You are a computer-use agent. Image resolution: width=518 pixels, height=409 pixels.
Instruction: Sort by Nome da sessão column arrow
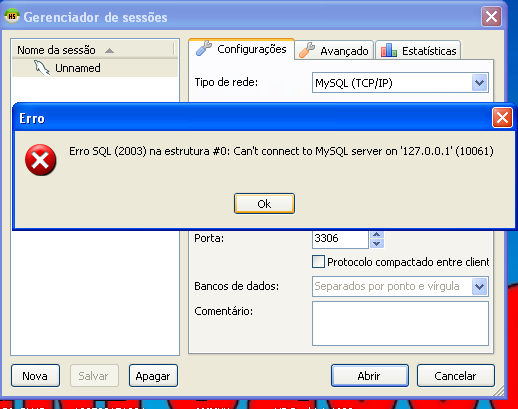pyautogui.click(x=109, y=51)
